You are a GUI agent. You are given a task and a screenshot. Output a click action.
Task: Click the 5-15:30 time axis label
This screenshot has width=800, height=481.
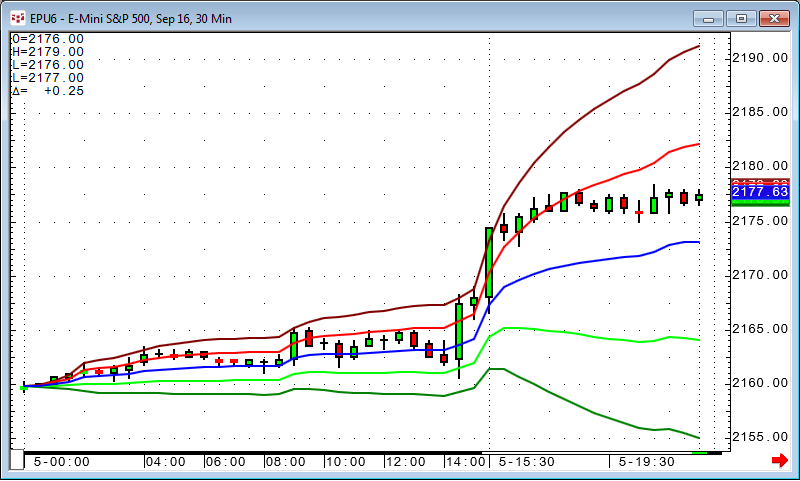[527, 462]
